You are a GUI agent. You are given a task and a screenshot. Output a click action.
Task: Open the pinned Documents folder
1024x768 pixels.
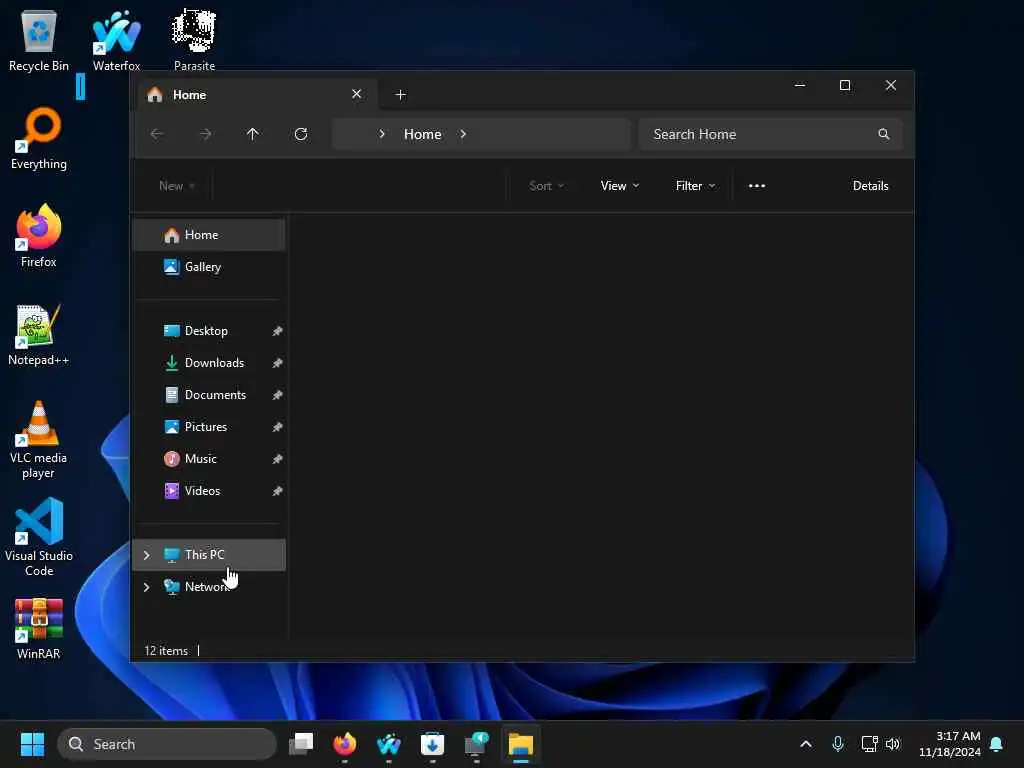[x=209, y=395]
